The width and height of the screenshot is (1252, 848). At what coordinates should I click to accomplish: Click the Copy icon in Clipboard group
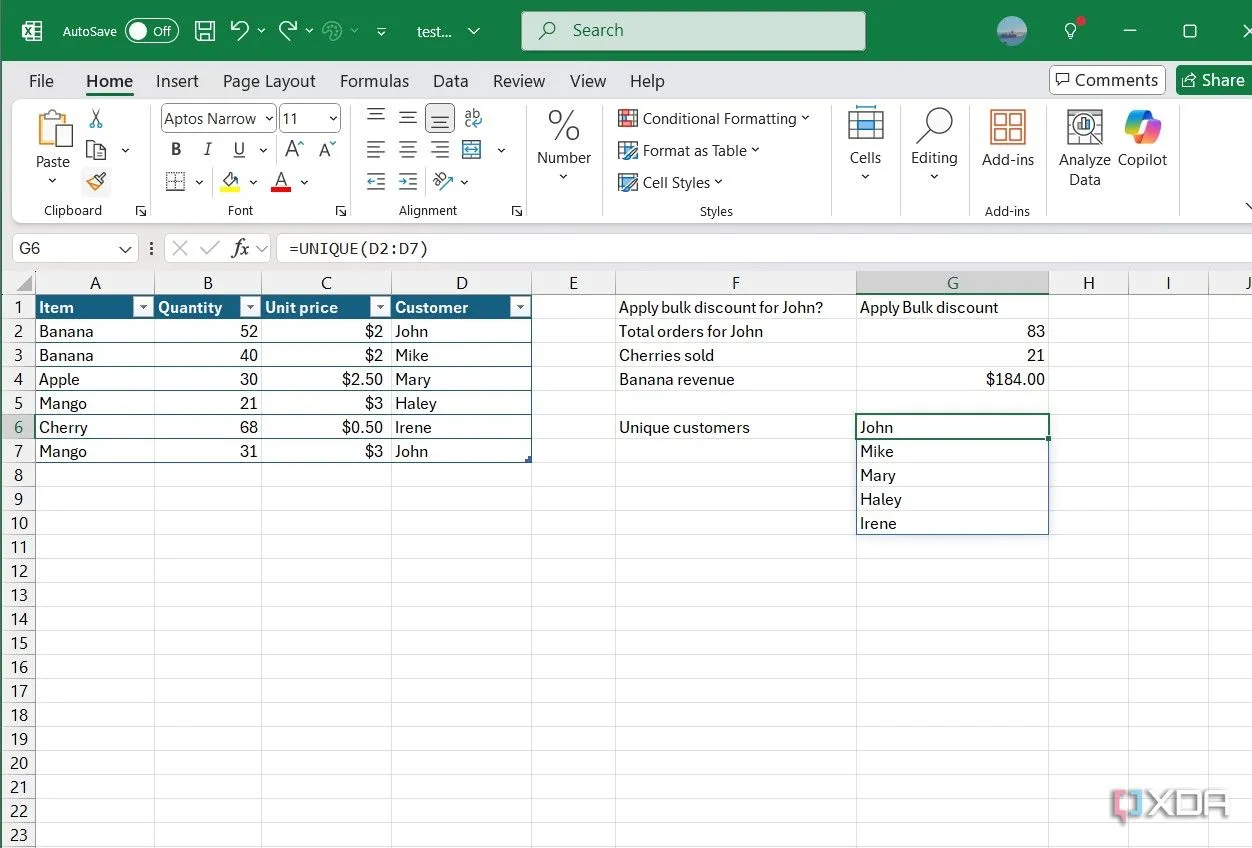(x=96, y=151)
